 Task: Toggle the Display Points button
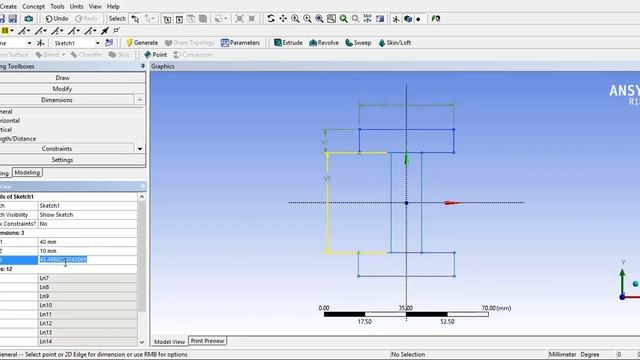coord(418,19)
